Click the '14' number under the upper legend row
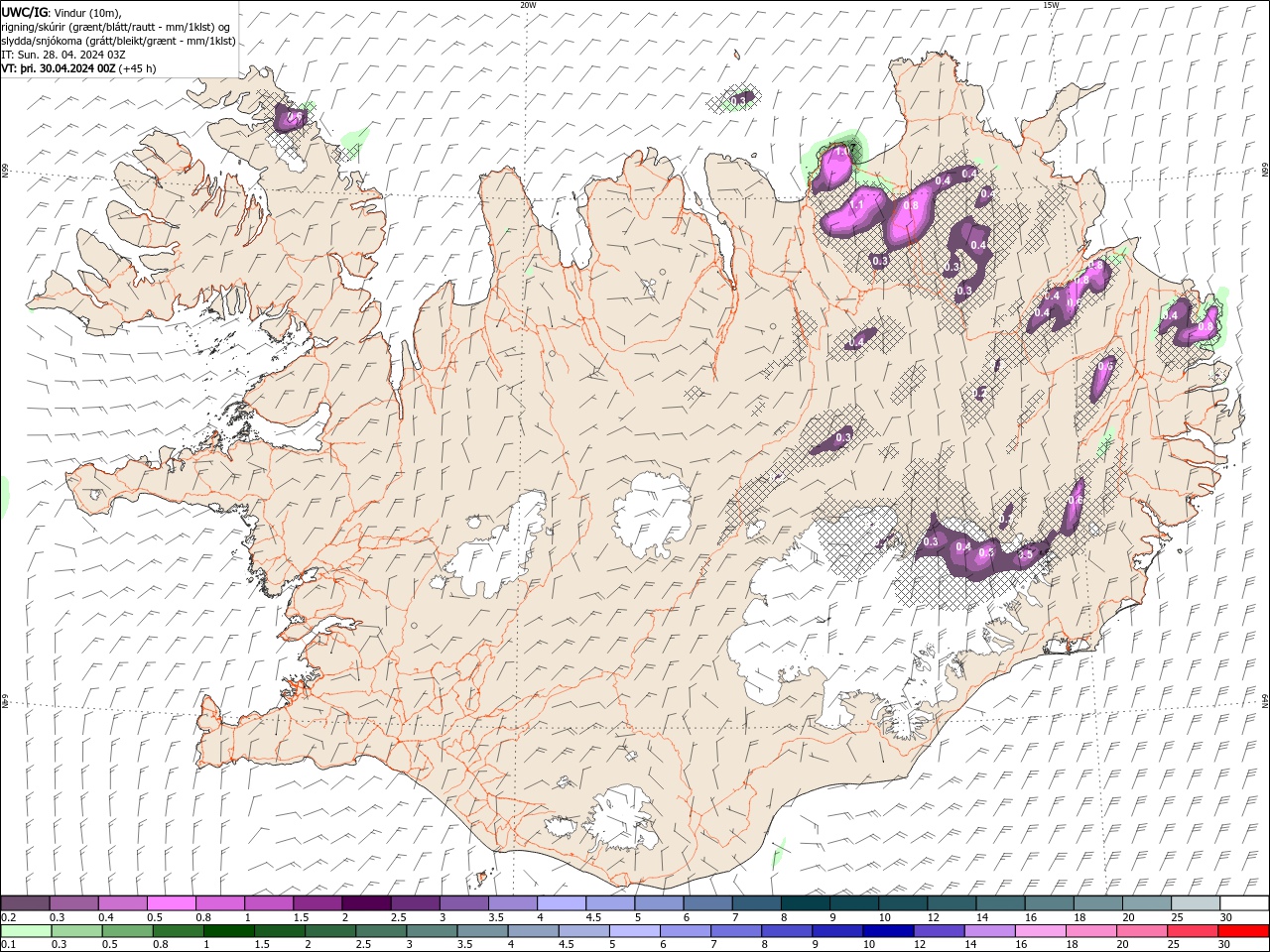Viewport: 1270px width, 952px height. point(982,917)
